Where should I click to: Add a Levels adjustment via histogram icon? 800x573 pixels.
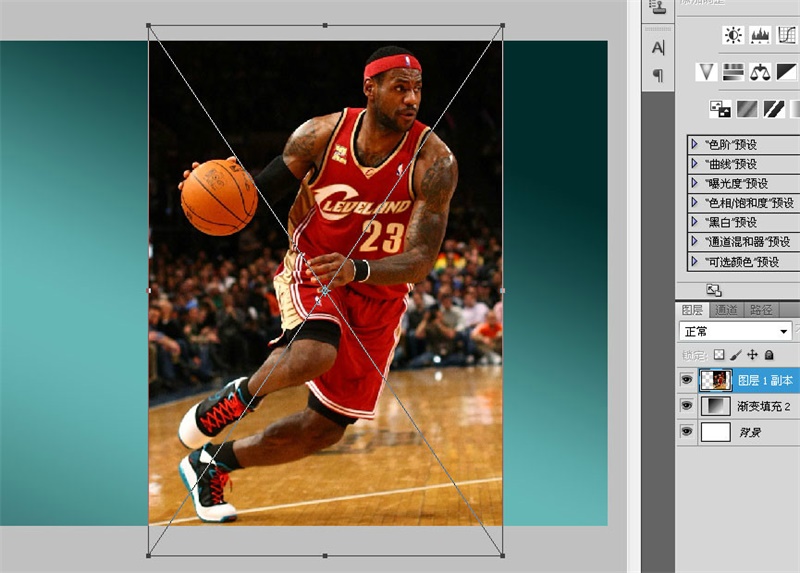(x=760, y=36)
